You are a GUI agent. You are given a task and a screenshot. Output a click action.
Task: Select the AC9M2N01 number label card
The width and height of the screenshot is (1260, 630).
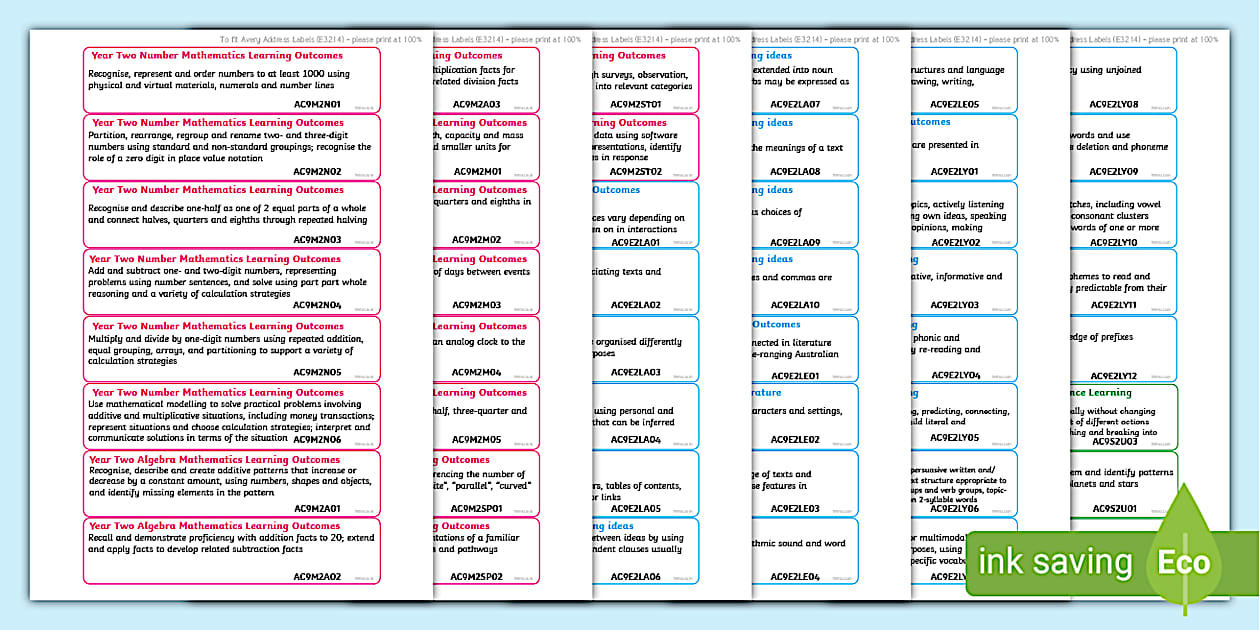pos(231,79)
